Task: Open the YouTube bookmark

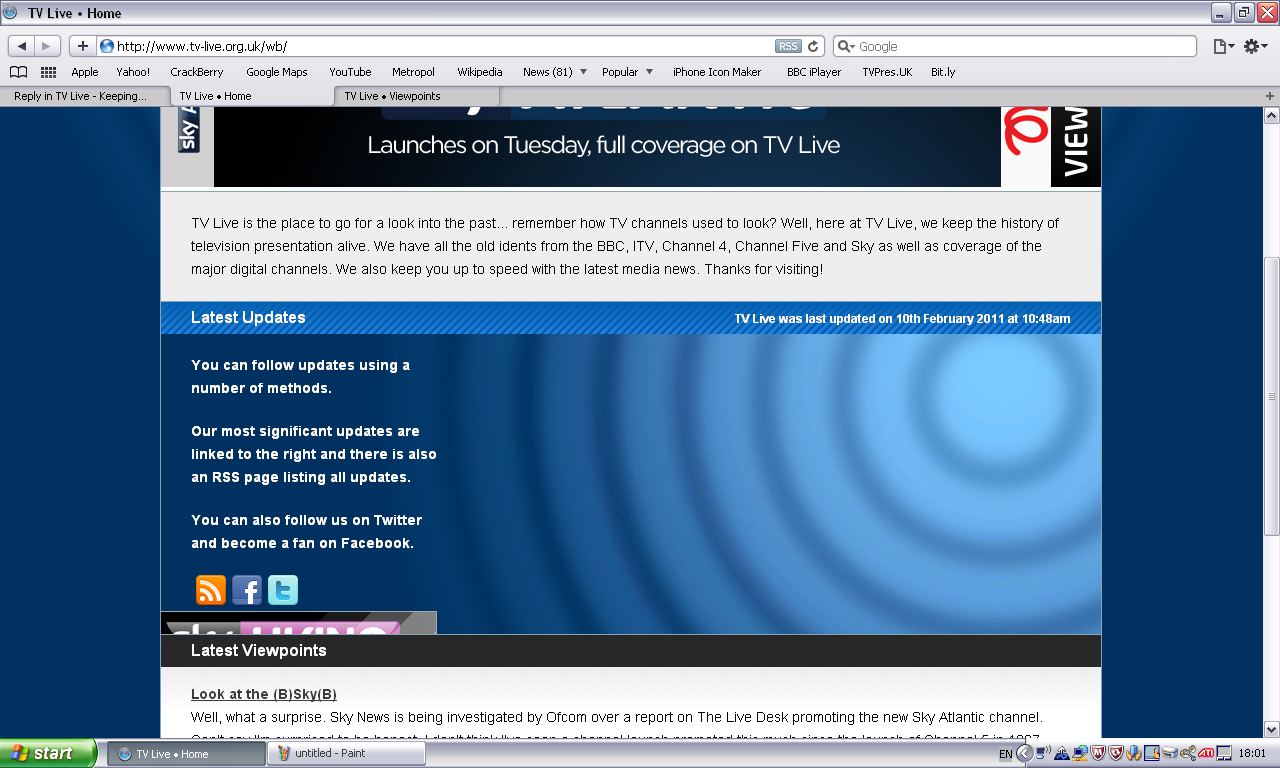Action: pos(350,72)
